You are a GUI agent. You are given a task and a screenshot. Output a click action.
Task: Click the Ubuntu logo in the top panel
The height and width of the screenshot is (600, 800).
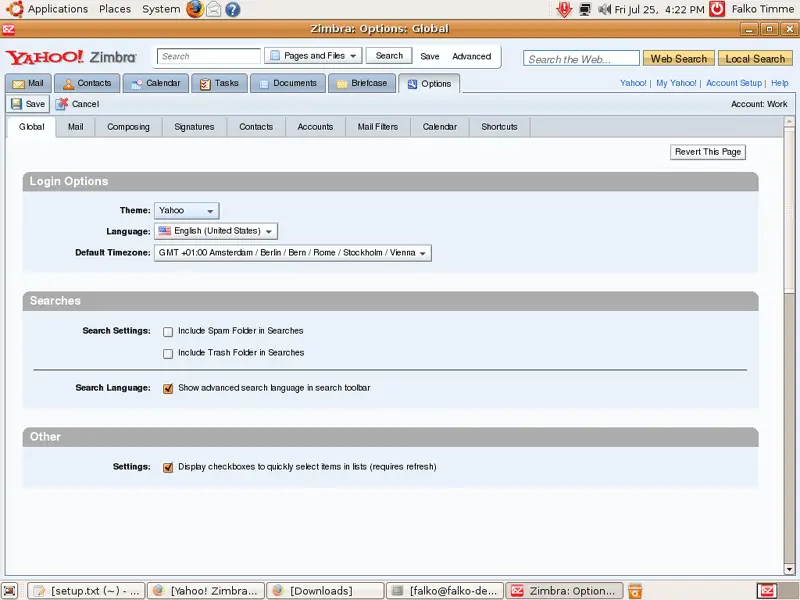14,9
